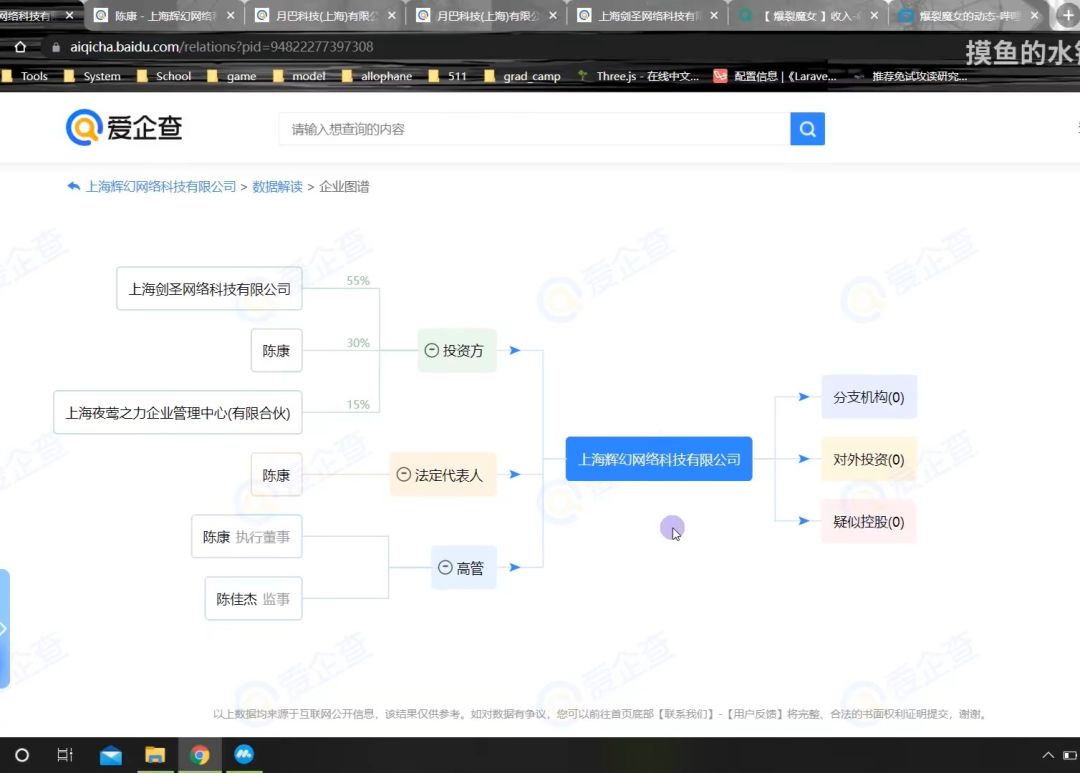Click the central 上海辉幻网络科技有限公司 node
Image resolution: width=1080 pixels, height=773 pixels.
click(659, 459)
